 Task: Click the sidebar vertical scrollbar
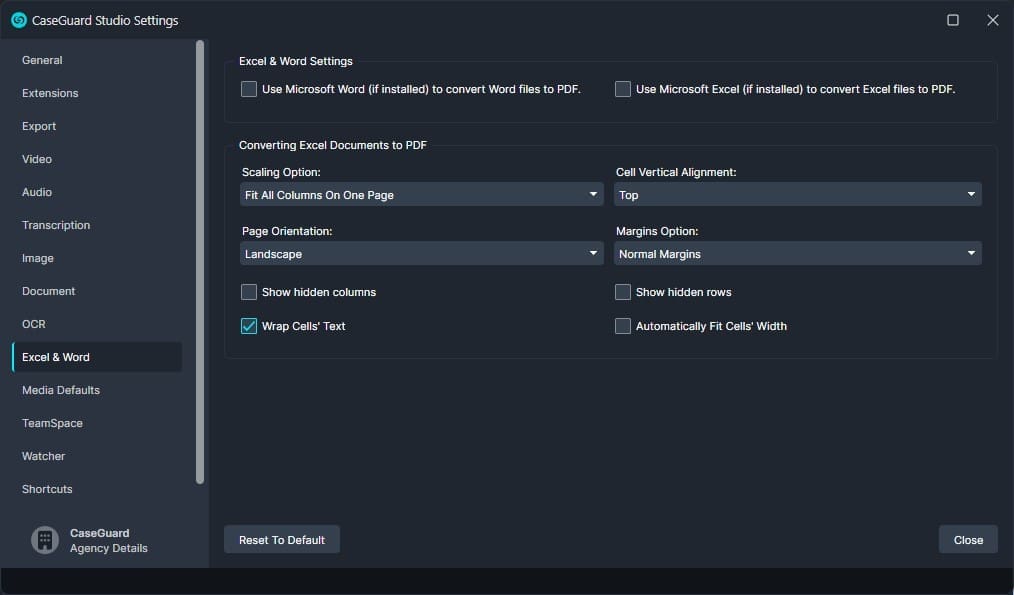tap(200, 260)
